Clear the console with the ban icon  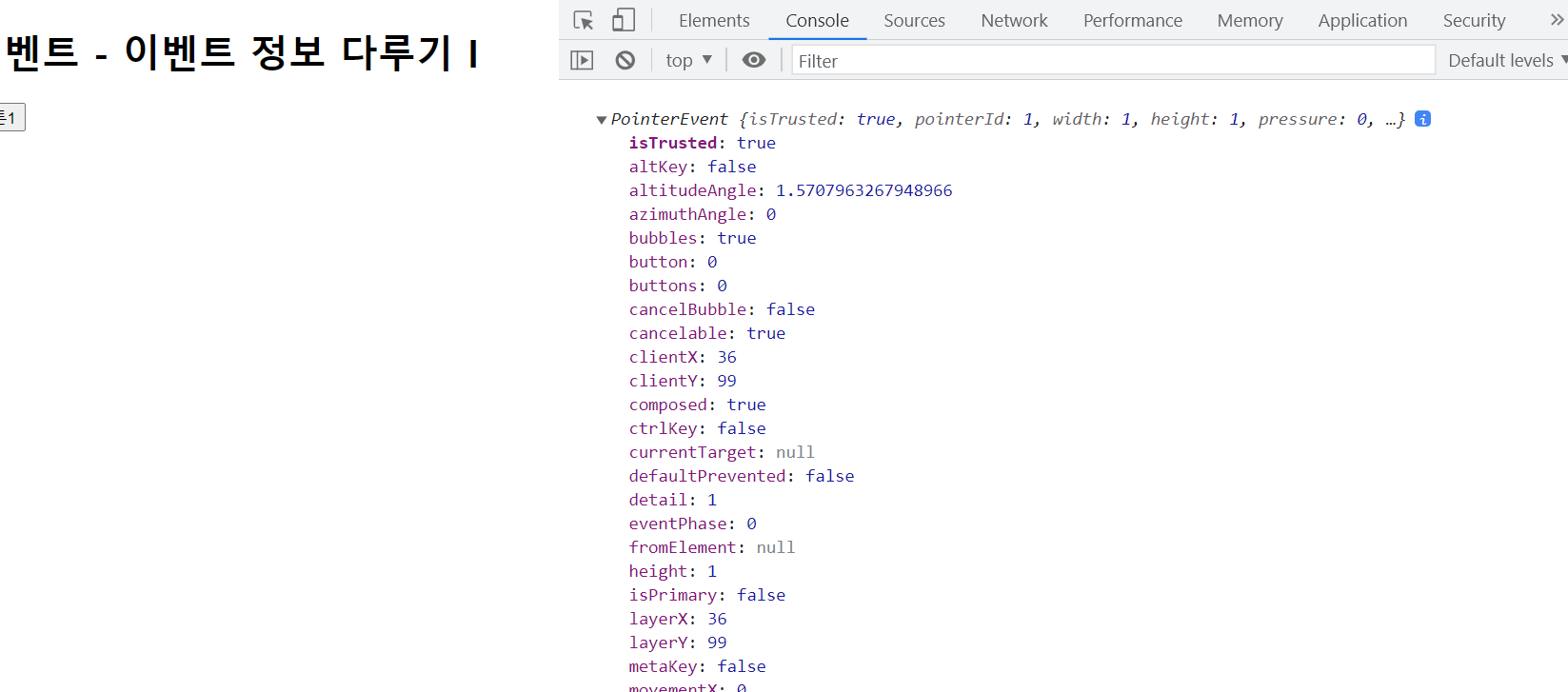tap(625, 60)
